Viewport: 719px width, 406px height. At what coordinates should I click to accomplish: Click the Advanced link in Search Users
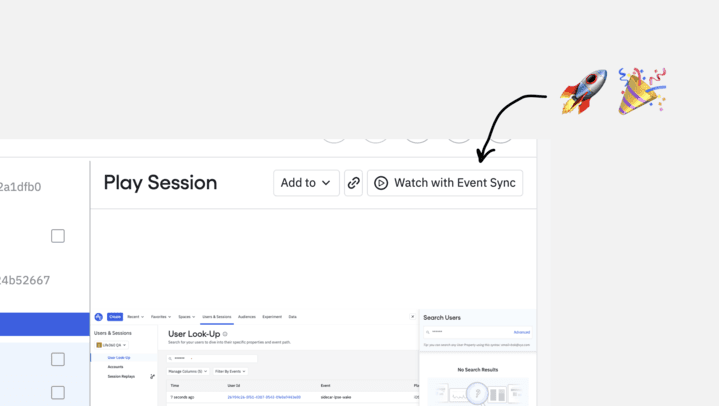click(x=521, y=332)
